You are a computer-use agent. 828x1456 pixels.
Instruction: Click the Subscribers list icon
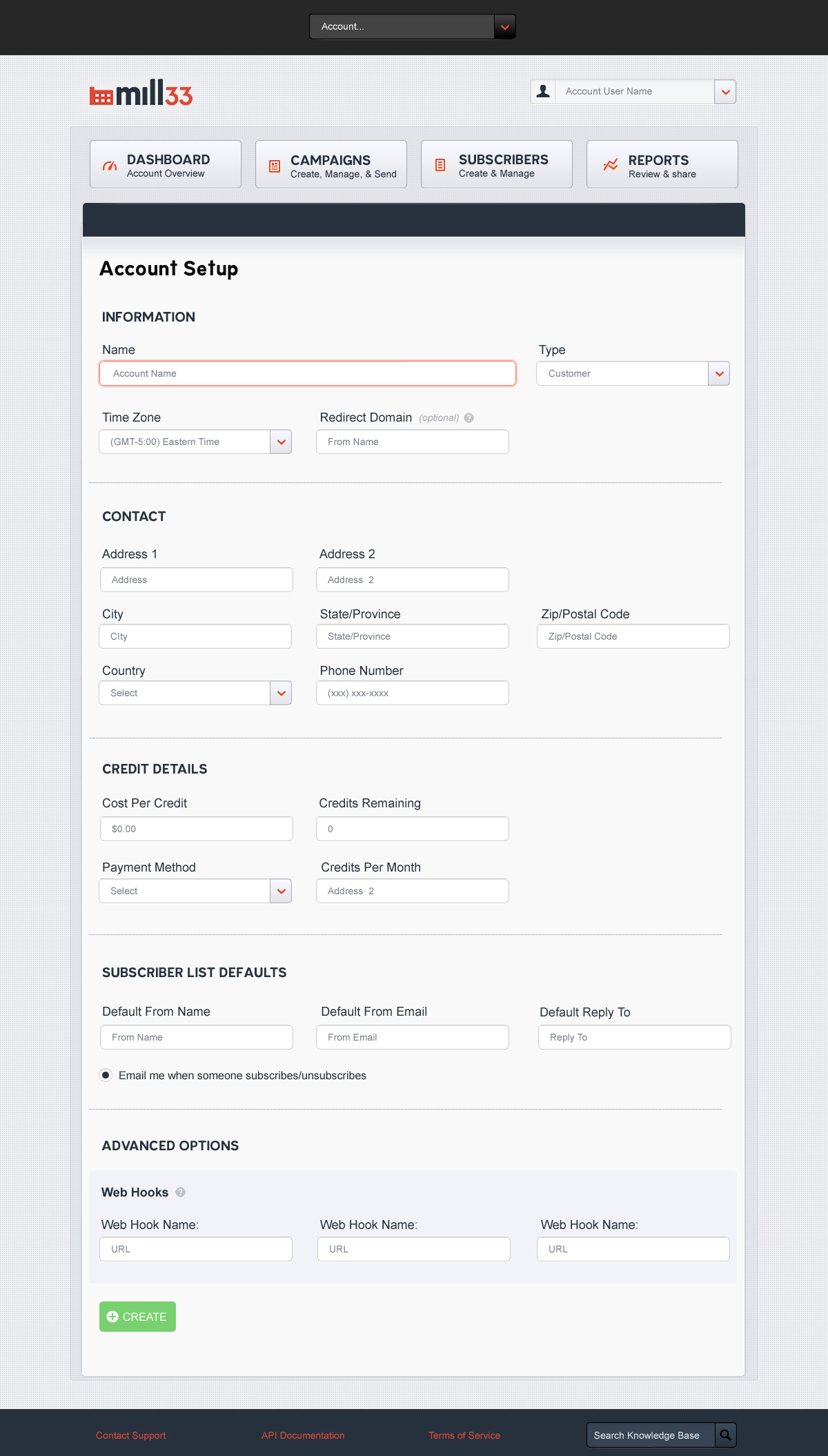click(x=440, y=165)
